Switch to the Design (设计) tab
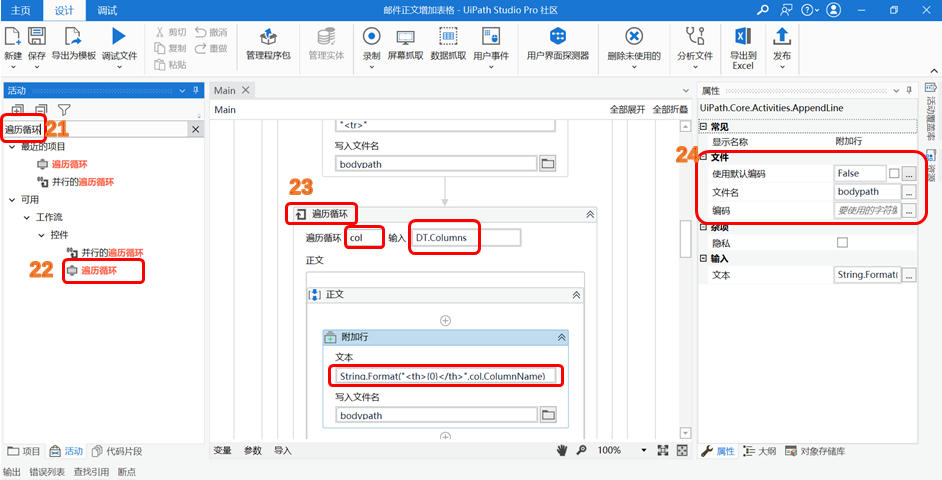The image size is (942, 480). pyautogui.click(x=64, y=10)
